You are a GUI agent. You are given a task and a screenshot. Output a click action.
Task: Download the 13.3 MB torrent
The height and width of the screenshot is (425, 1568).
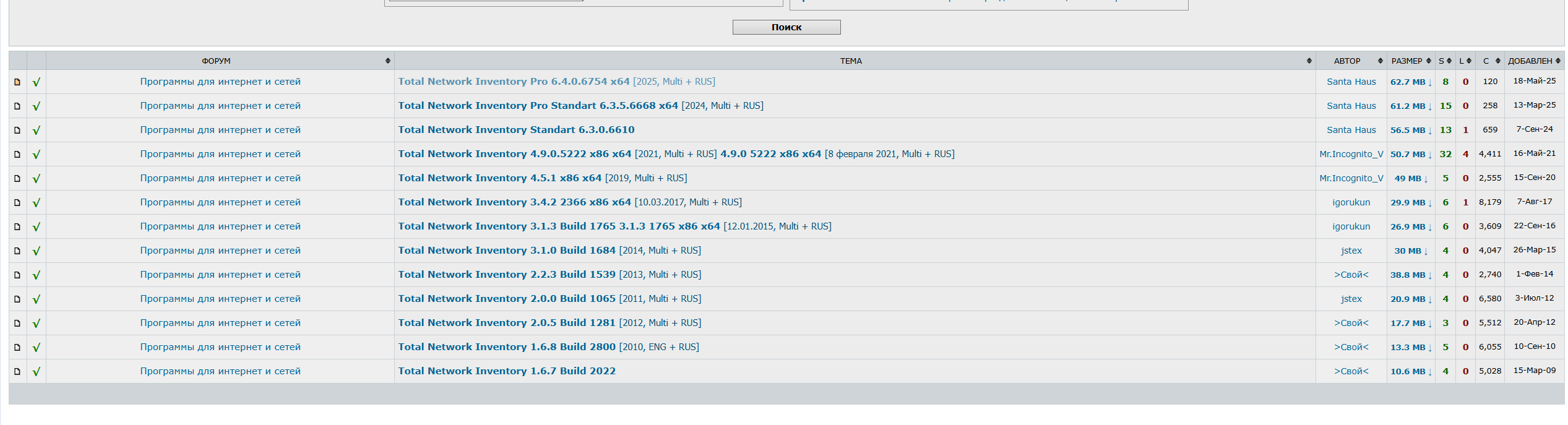1411,347
